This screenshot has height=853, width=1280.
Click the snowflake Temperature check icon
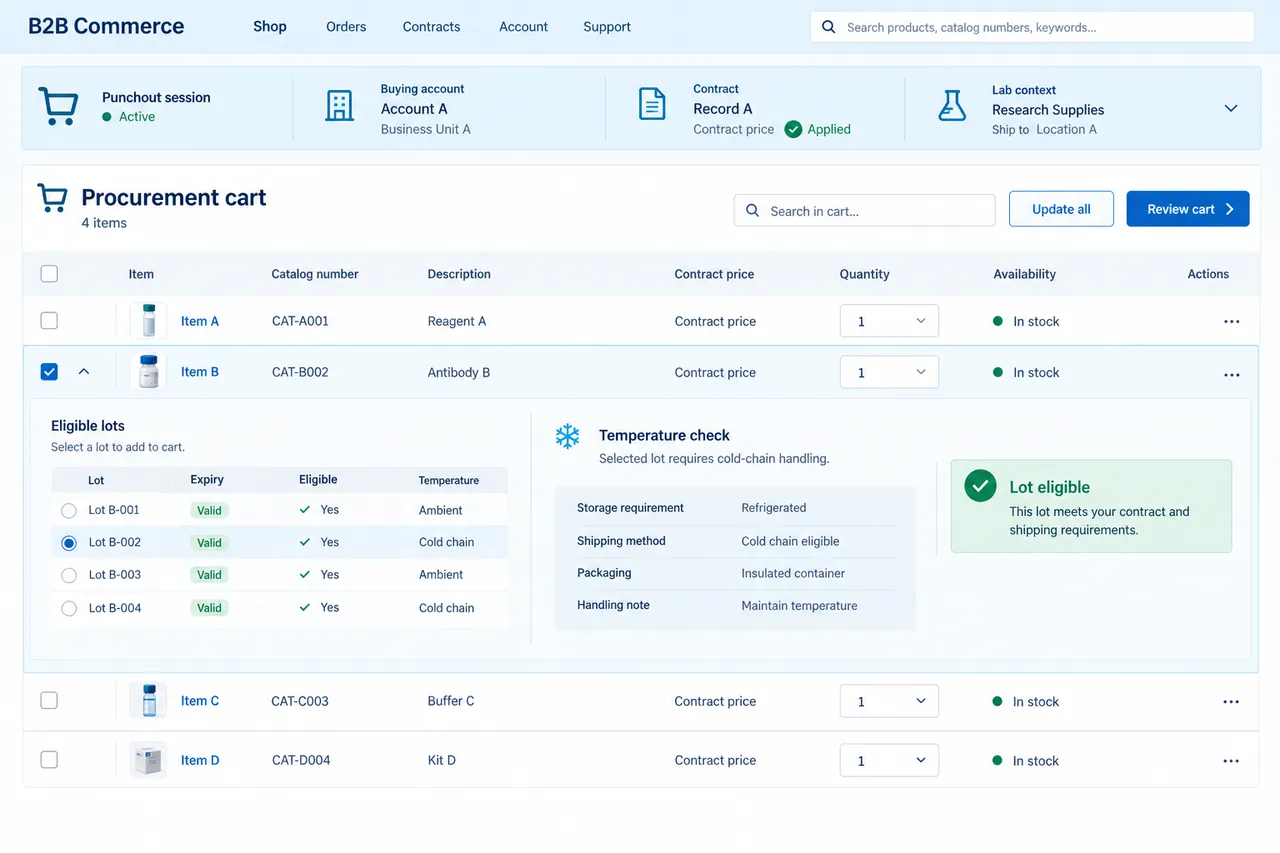[x=568, y=436]
